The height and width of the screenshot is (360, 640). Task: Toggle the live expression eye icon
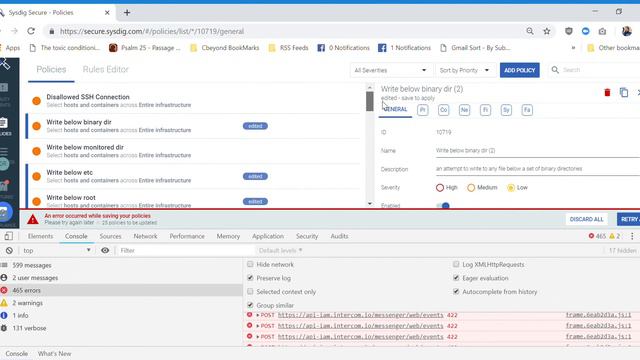105,250
